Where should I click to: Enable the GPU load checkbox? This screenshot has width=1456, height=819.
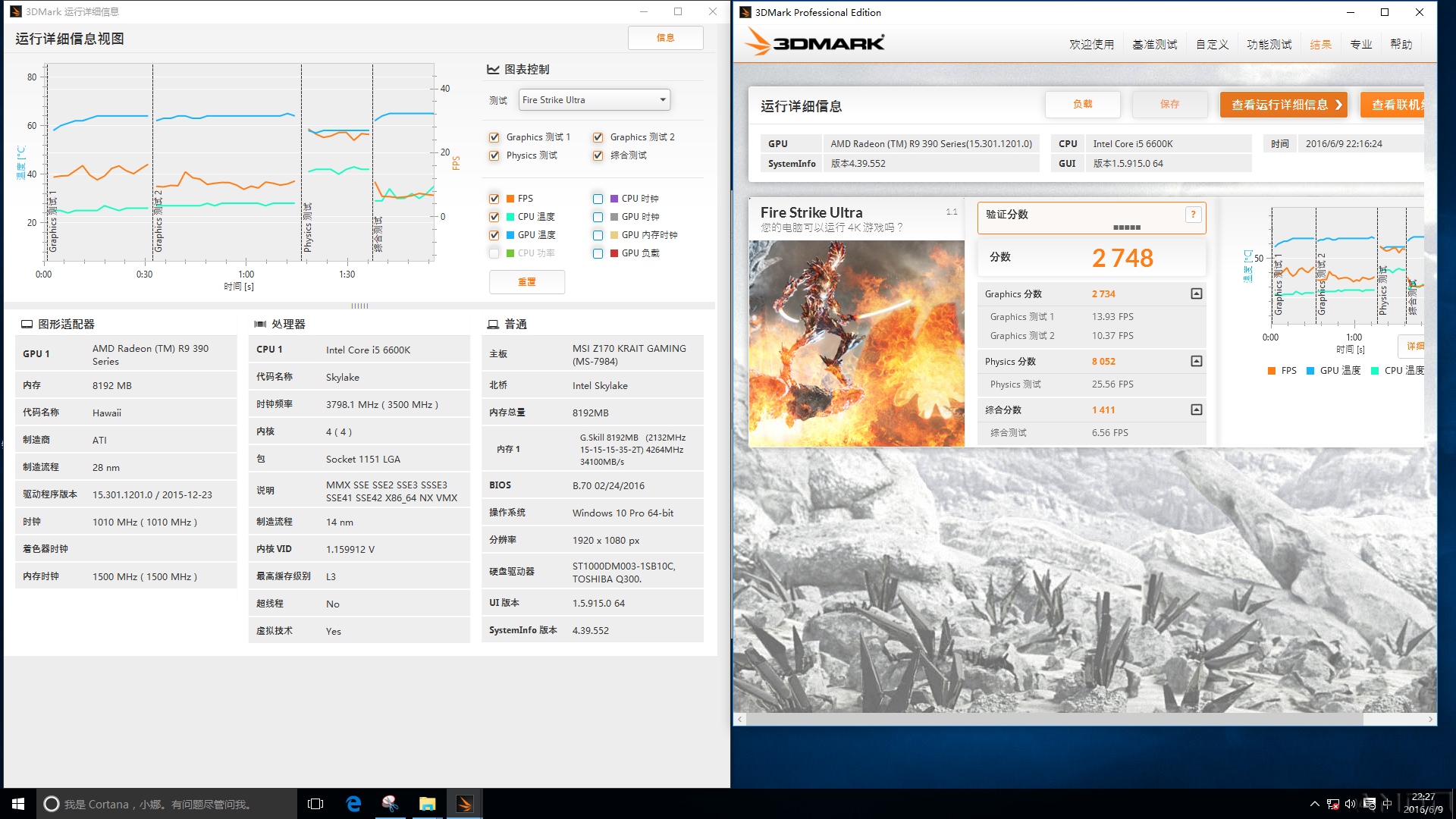tap(598, 253)
